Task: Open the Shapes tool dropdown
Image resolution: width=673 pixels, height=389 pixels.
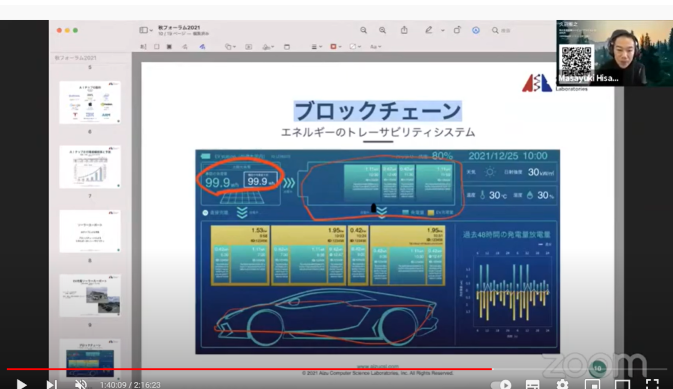Action: click(230, 46)
